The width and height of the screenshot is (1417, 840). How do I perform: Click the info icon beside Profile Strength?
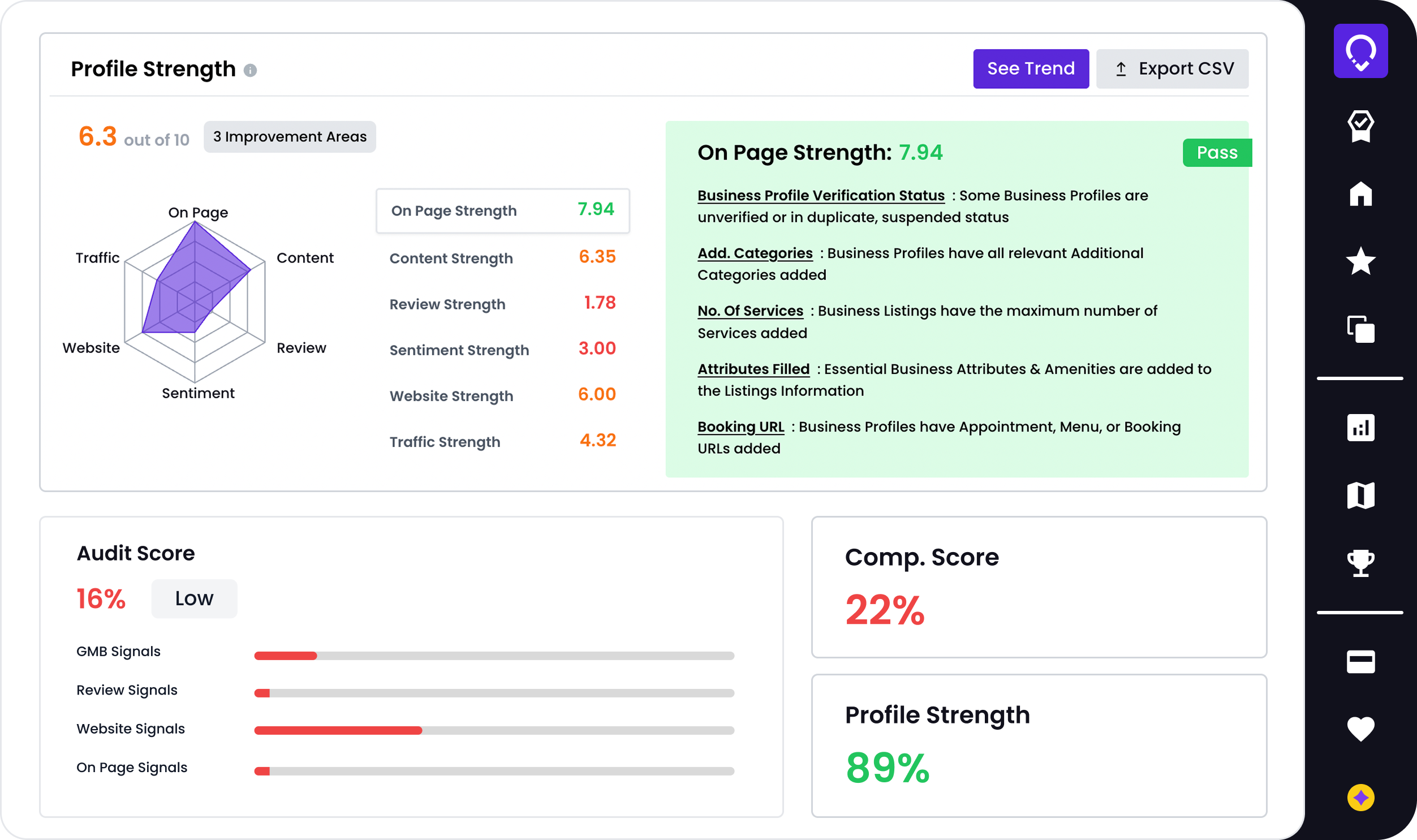[250, 70]
